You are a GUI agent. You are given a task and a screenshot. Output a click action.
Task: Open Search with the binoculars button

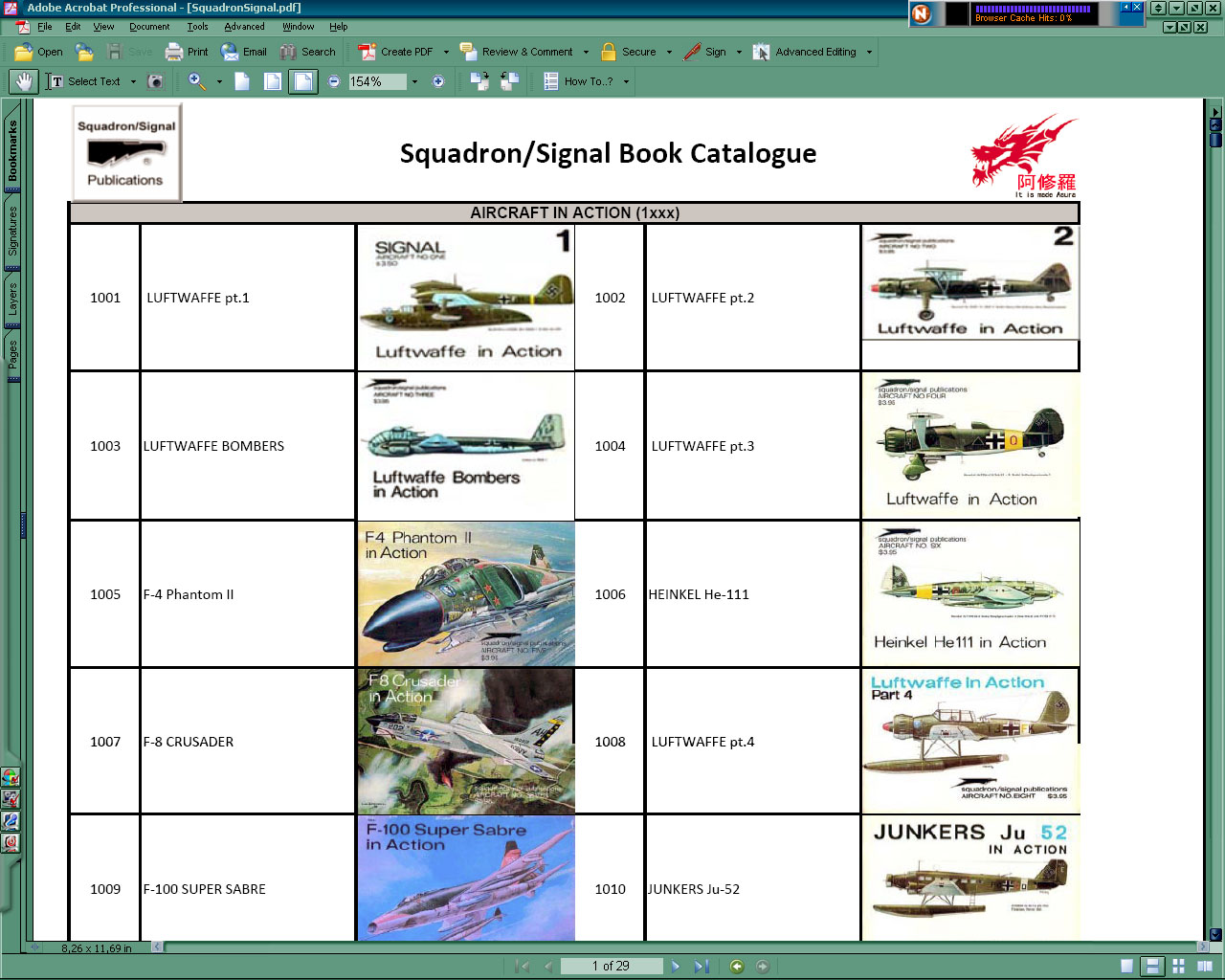(x=308, y=52)
